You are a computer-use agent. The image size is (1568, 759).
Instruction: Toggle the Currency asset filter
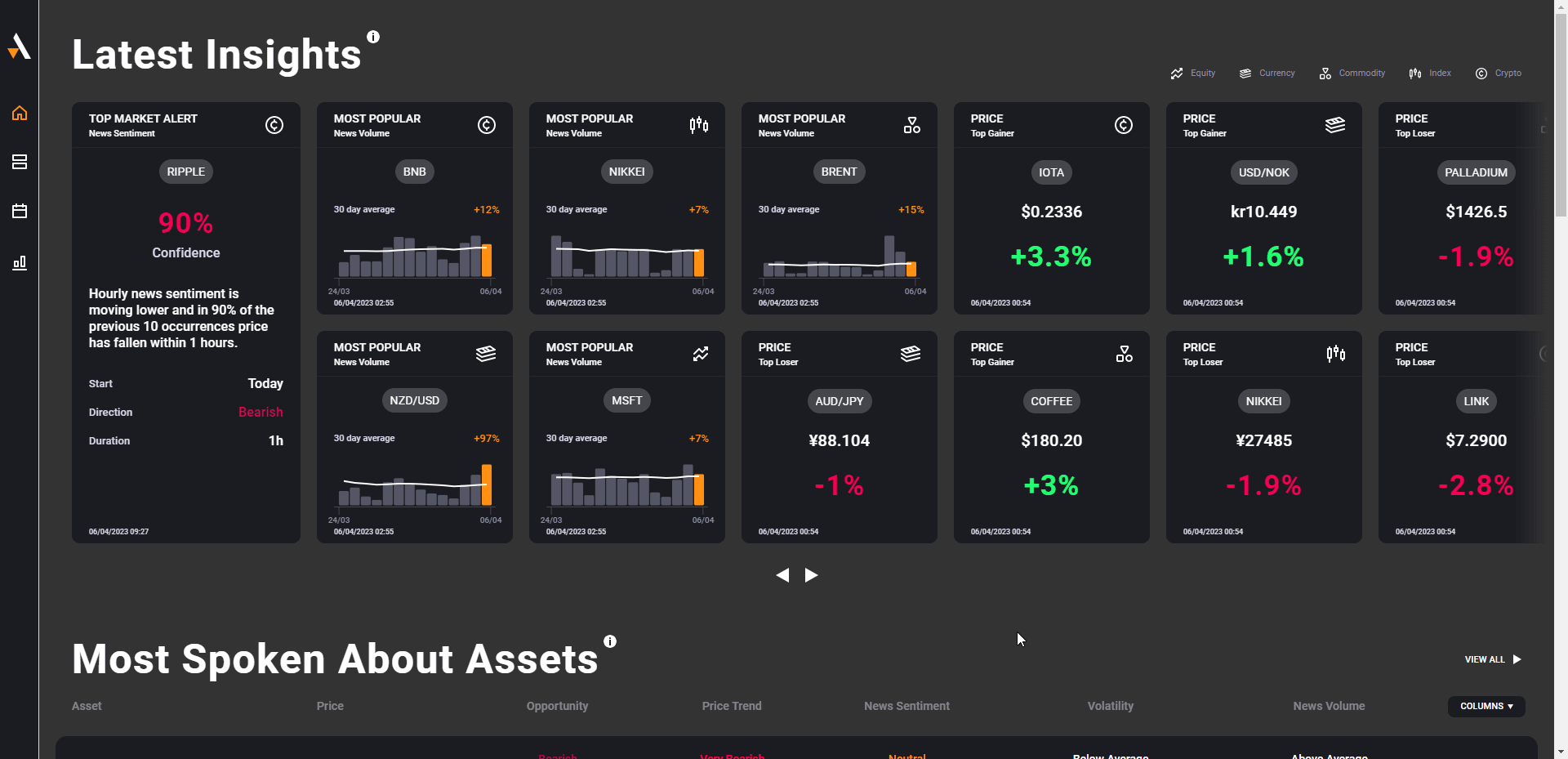pos(1266,73)
